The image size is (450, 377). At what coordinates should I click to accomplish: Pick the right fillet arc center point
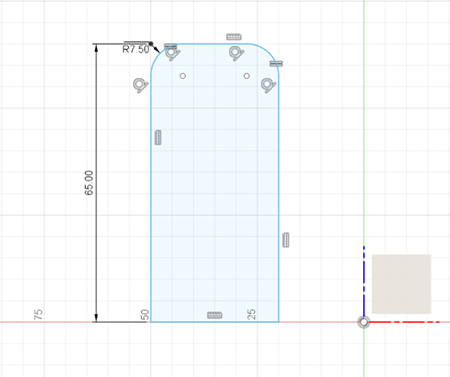[247, 76]
